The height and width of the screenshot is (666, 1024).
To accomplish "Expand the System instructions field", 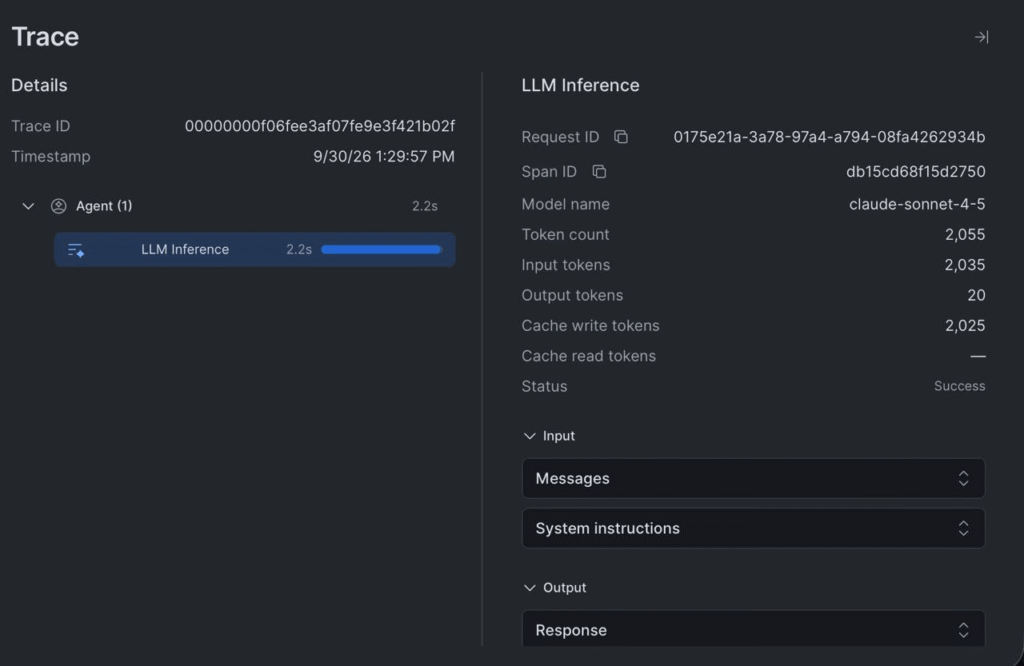I will click(753, 528).
